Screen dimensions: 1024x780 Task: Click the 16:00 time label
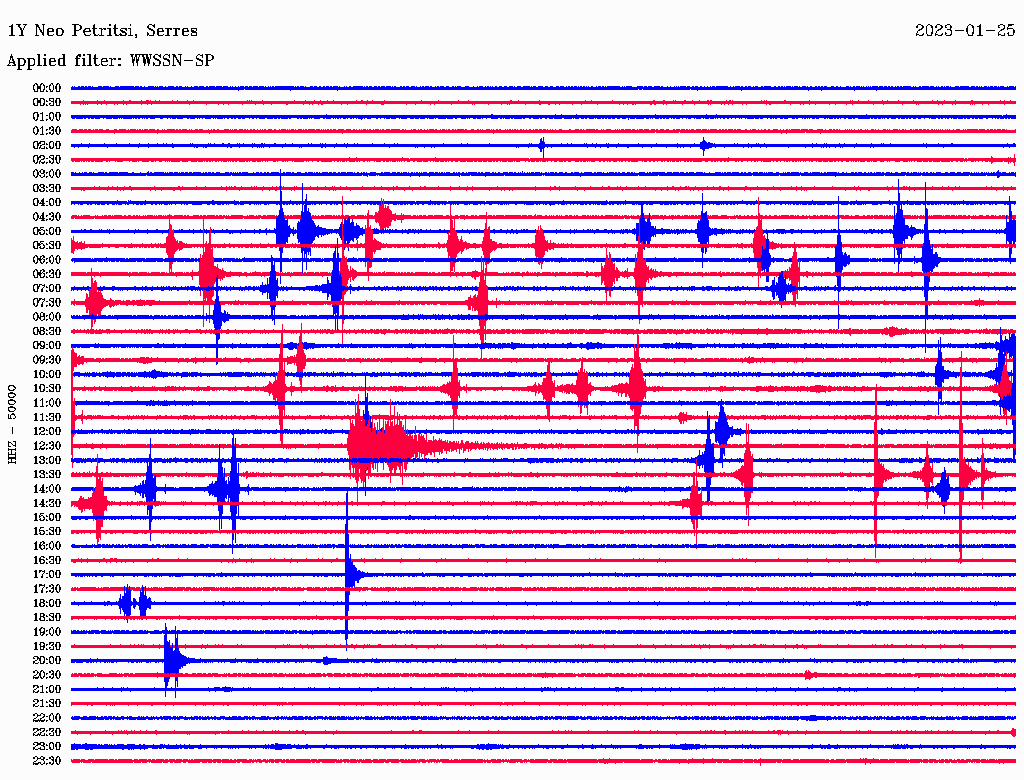[x=46, y=546]
